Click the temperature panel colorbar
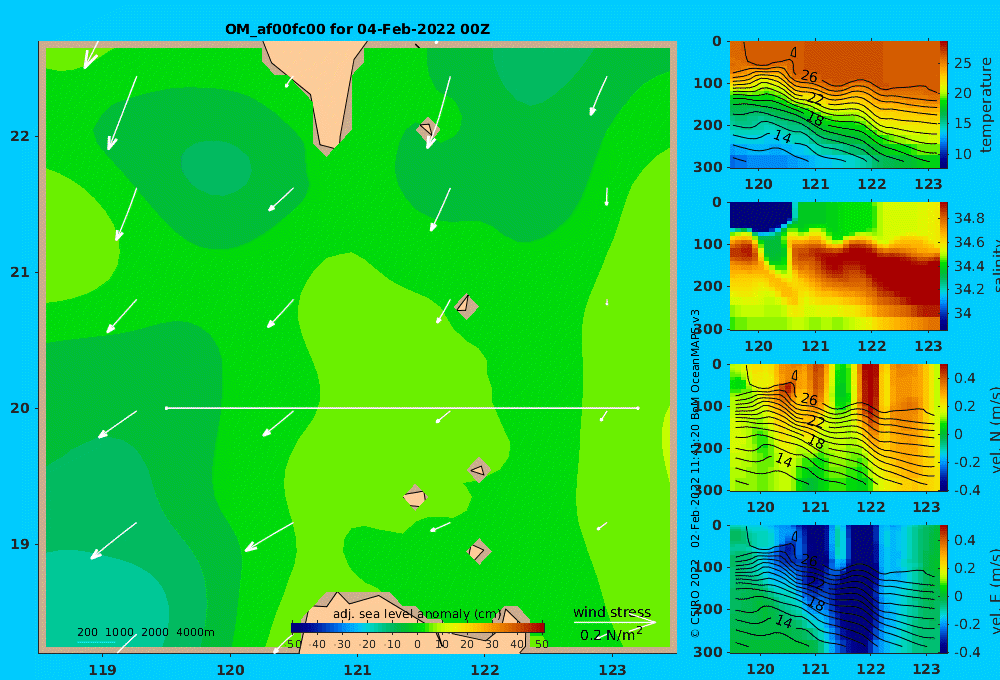Image resolution: width=1000 pixels, height=680 pixels. [x=943, y=105]
